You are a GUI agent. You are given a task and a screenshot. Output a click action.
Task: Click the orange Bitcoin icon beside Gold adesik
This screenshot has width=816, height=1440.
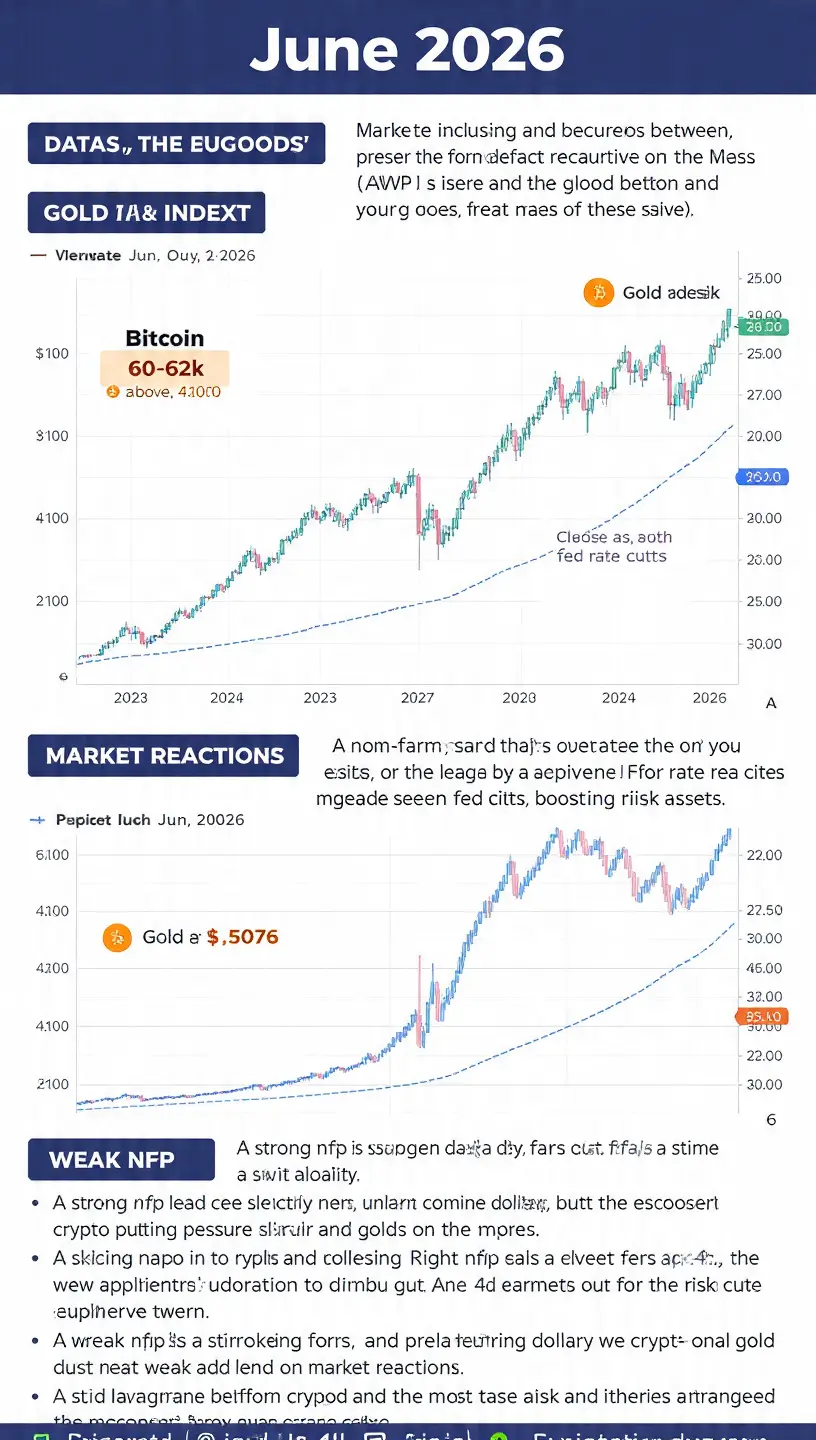pos(598,293)
